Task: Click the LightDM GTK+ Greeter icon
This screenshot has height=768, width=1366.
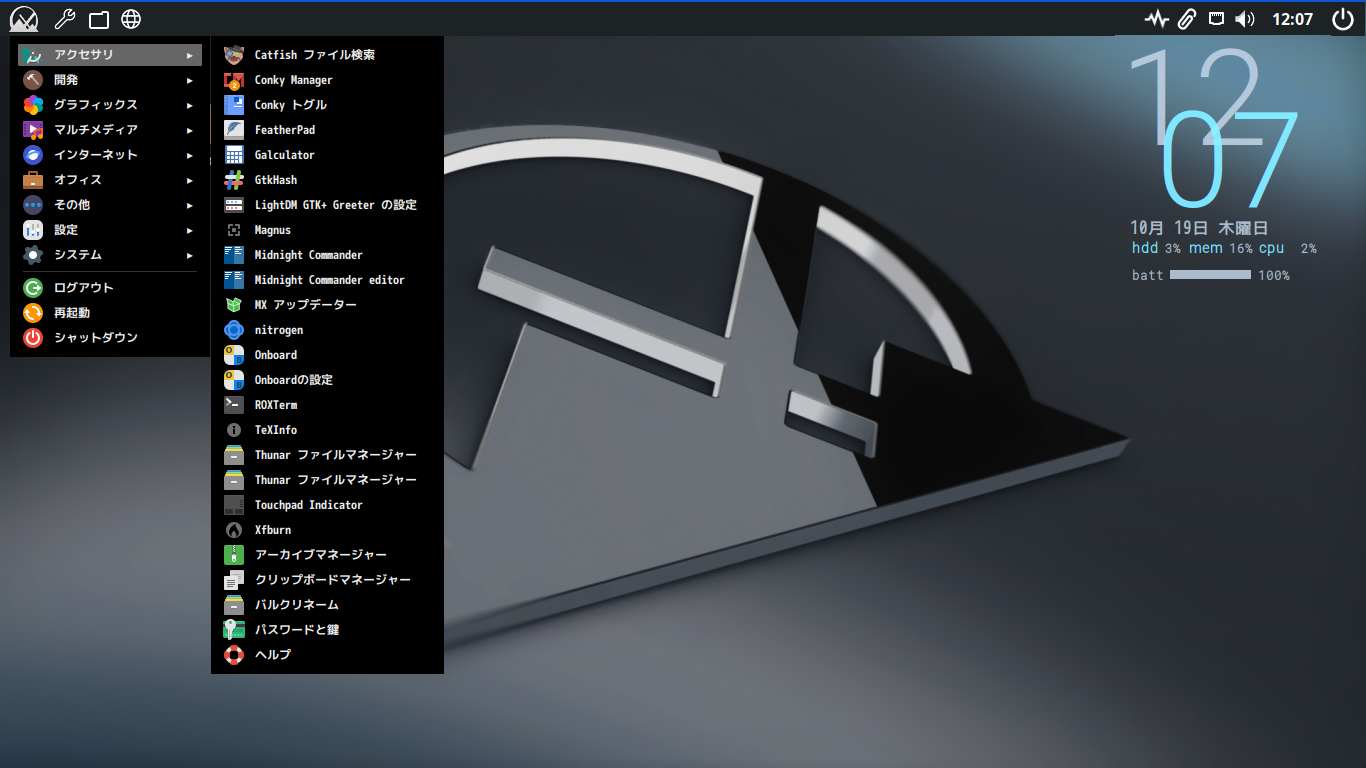Action: tap(234, 205)
